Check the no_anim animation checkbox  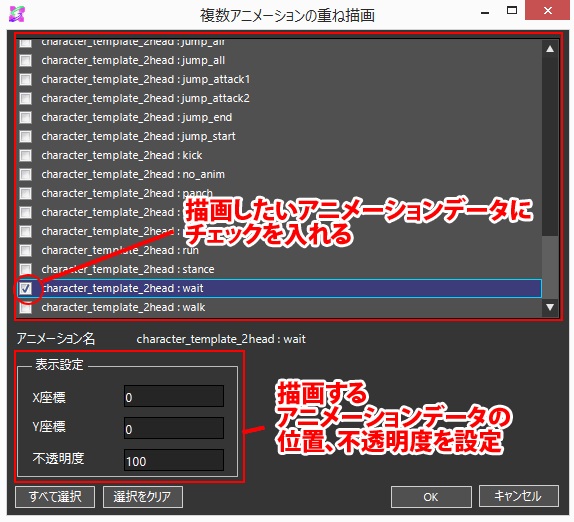pos(26,175)
